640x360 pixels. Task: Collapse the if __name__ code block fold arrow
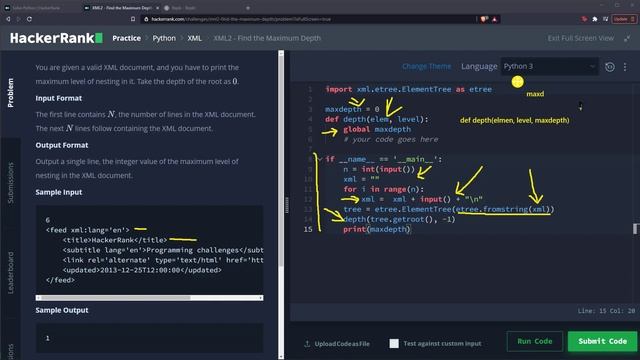point(320,159)
